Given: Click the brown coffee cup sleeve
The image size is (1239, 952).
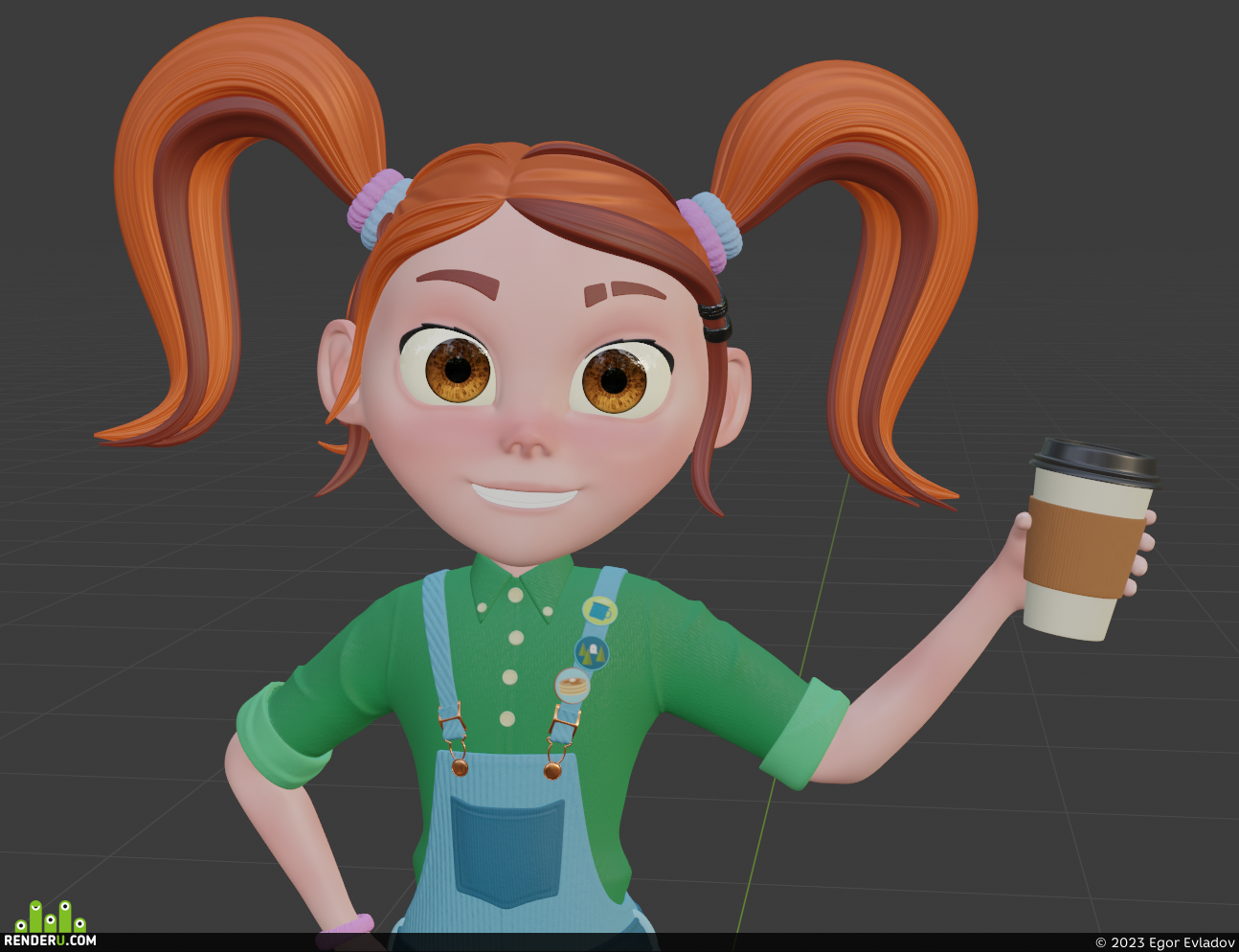Looking at the screenshot, I should (1083, 547).
